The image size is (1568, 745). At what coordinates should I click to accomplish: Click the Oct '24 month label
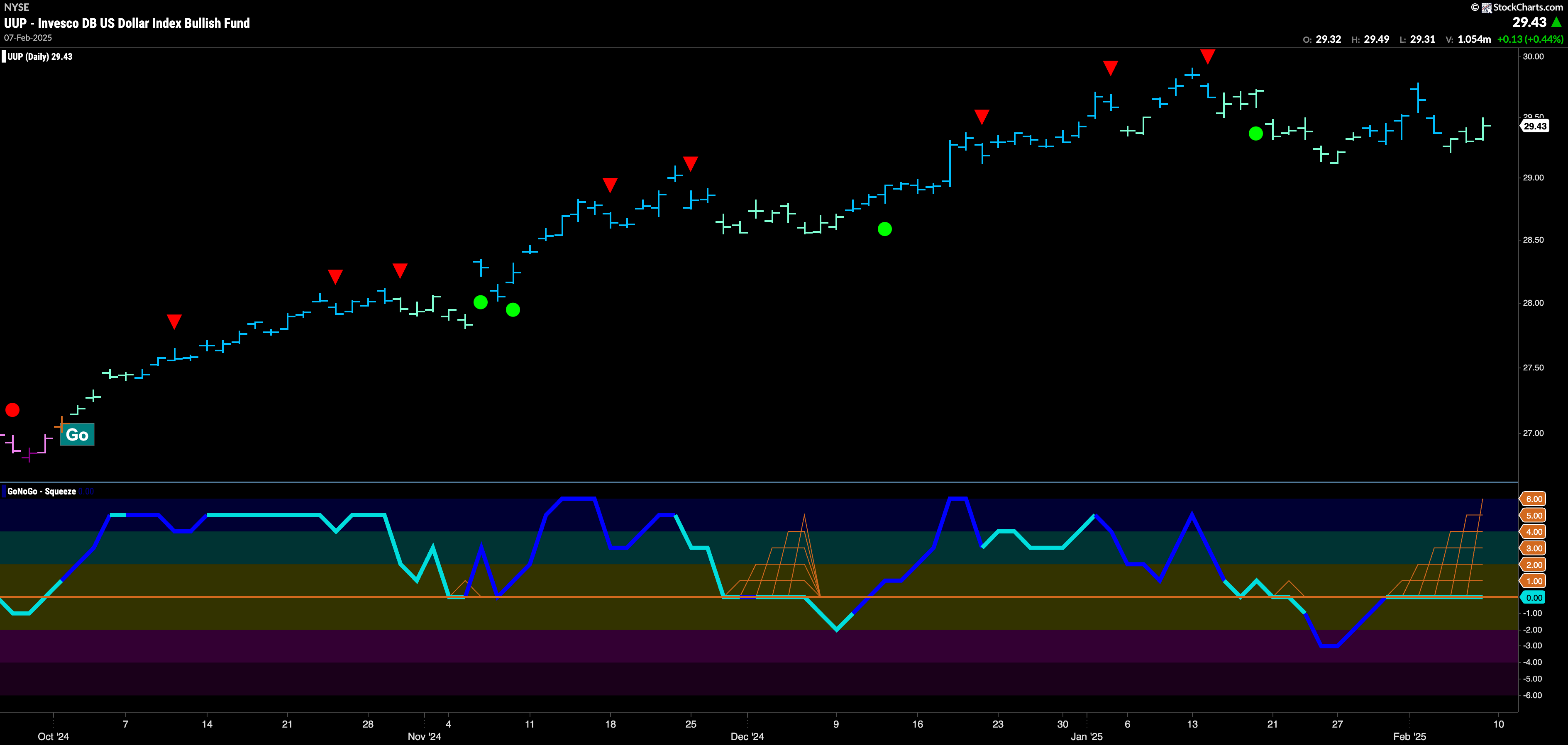54,736
